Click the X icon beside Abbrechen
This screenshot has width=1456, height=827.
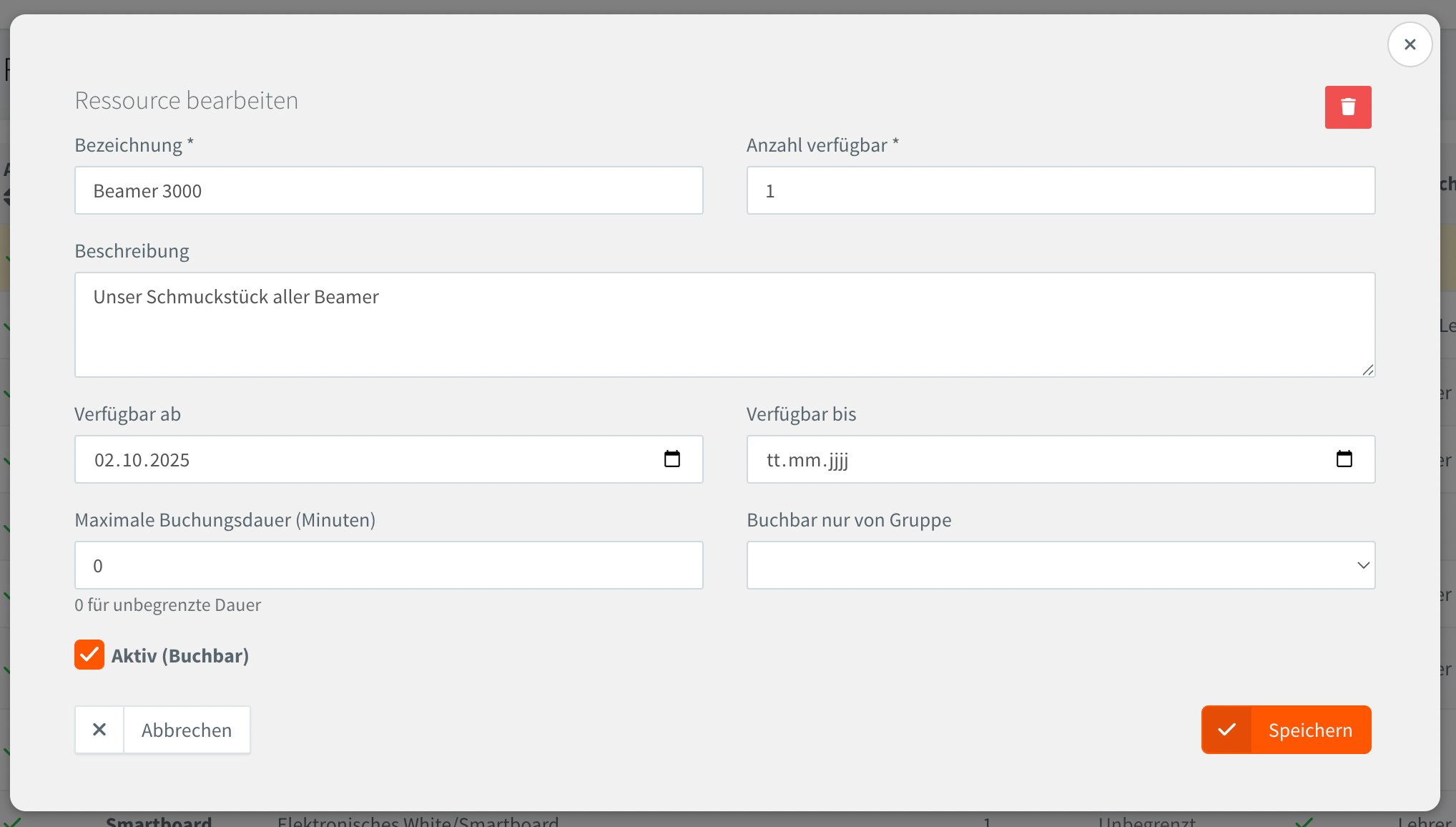[x=99, y=730]
